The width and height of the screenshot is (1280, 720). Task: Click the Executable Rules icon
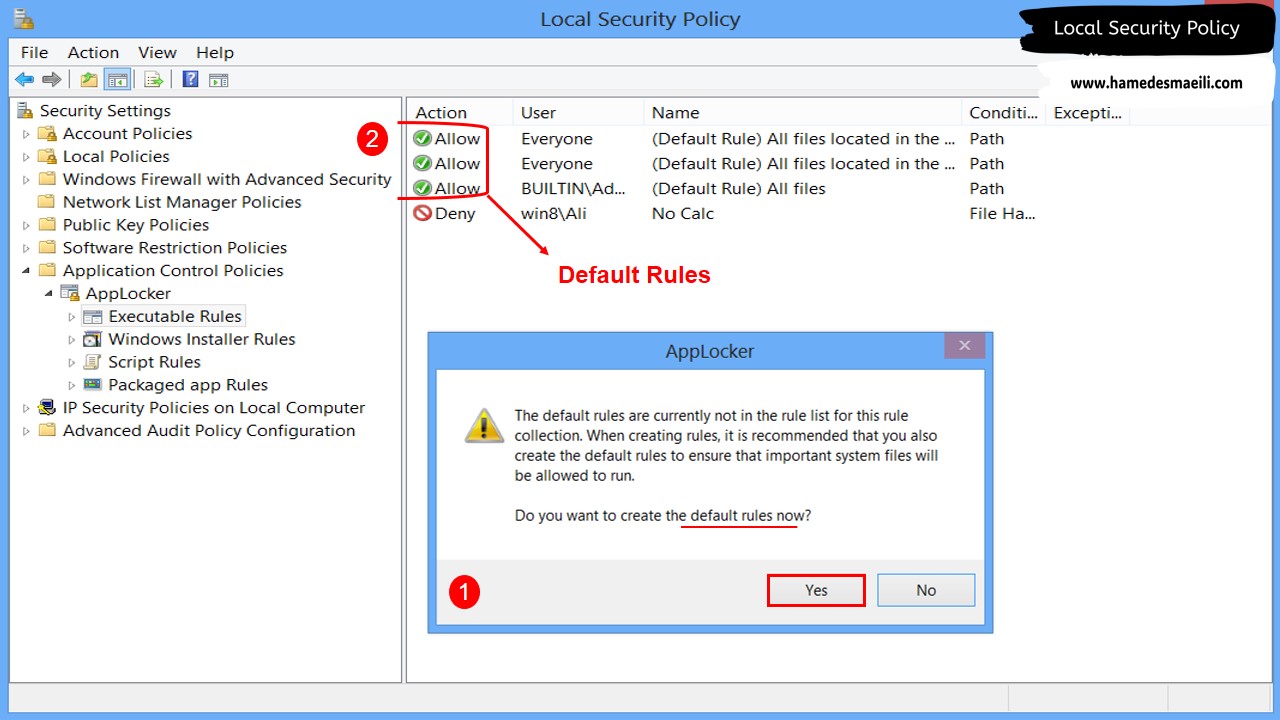[x=93, y=316]
